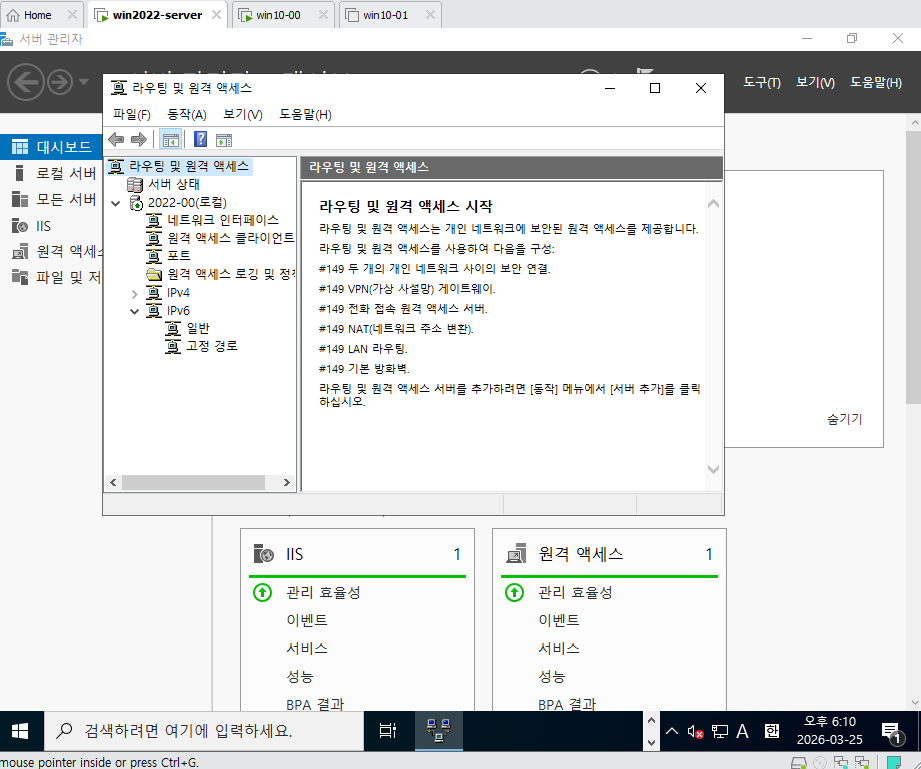Open the notification center icon
The height and width of the screenshot is (769, 921).
pos(892,733)
